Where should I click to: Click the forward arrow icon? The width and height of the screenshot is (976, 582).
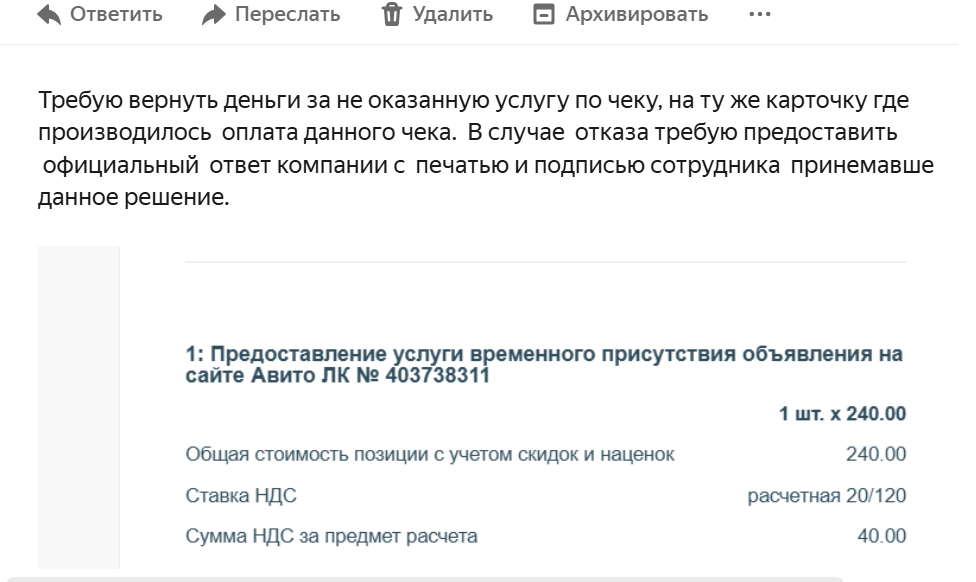point(212,15)
